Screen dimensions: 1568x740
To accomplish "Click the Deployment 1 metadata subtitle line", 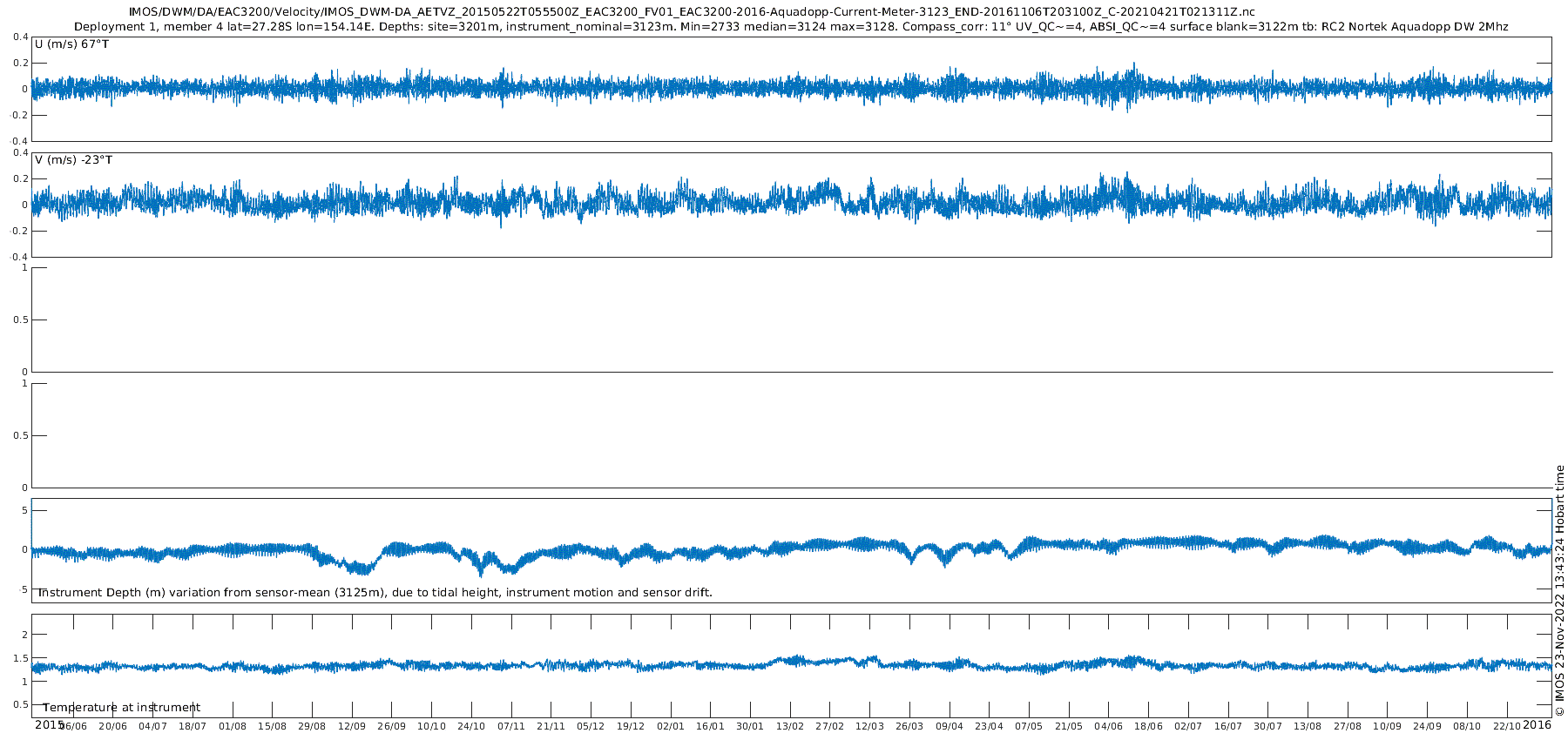I will (791, 27).
